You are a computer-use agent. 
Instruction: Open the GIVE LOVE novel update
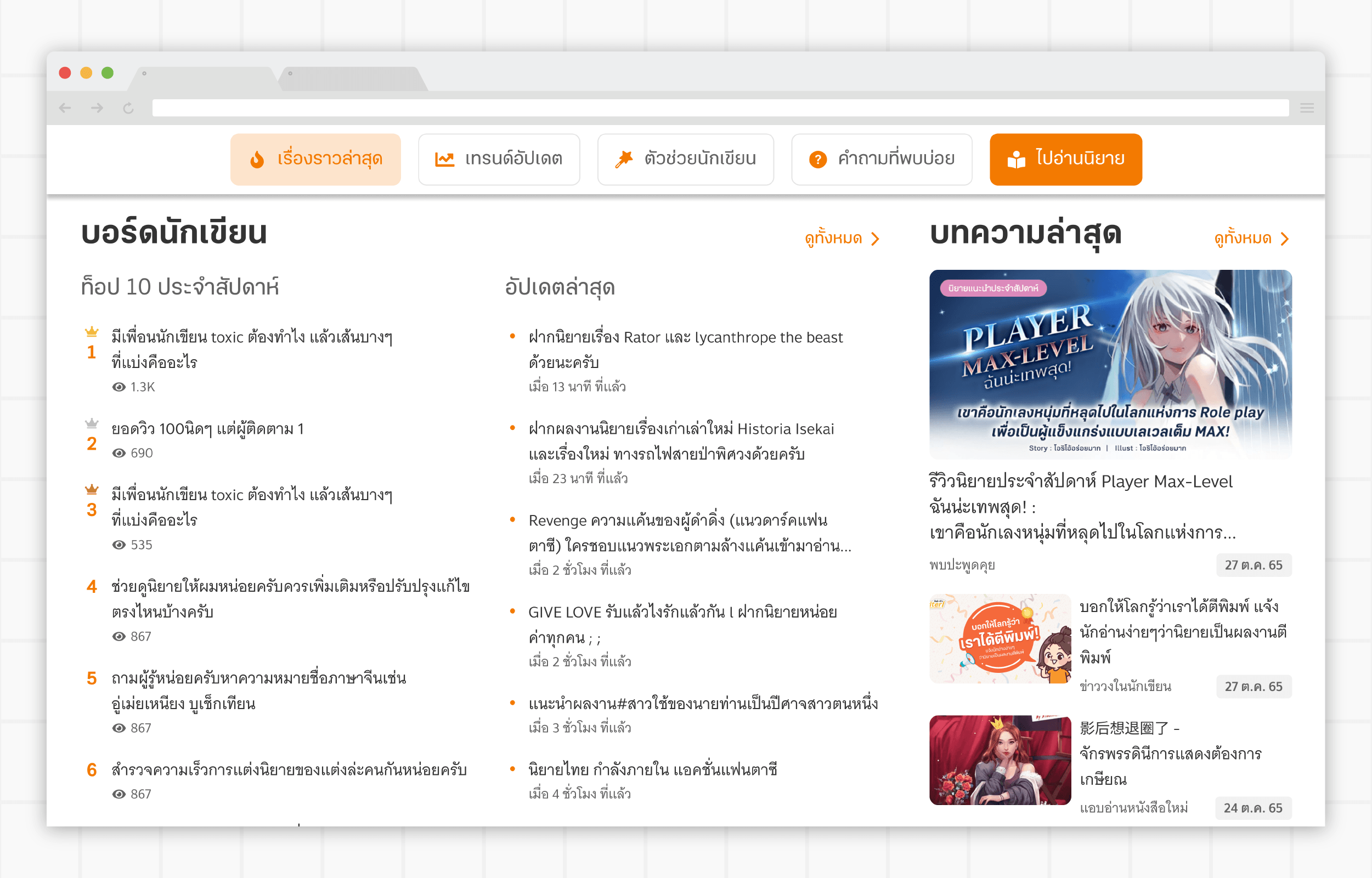[682, 624]
